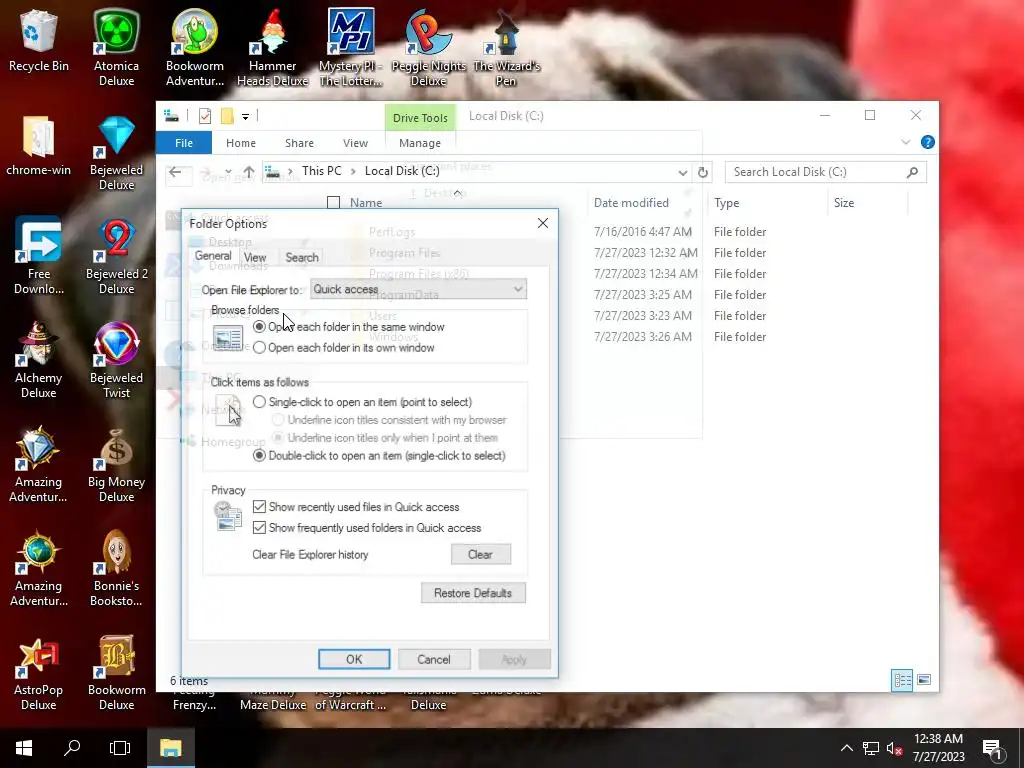Select Bejeweled Twist desktop icon
Image resolution: width=1024 pixels, height=768 pixels.
[x=116, y=360]
